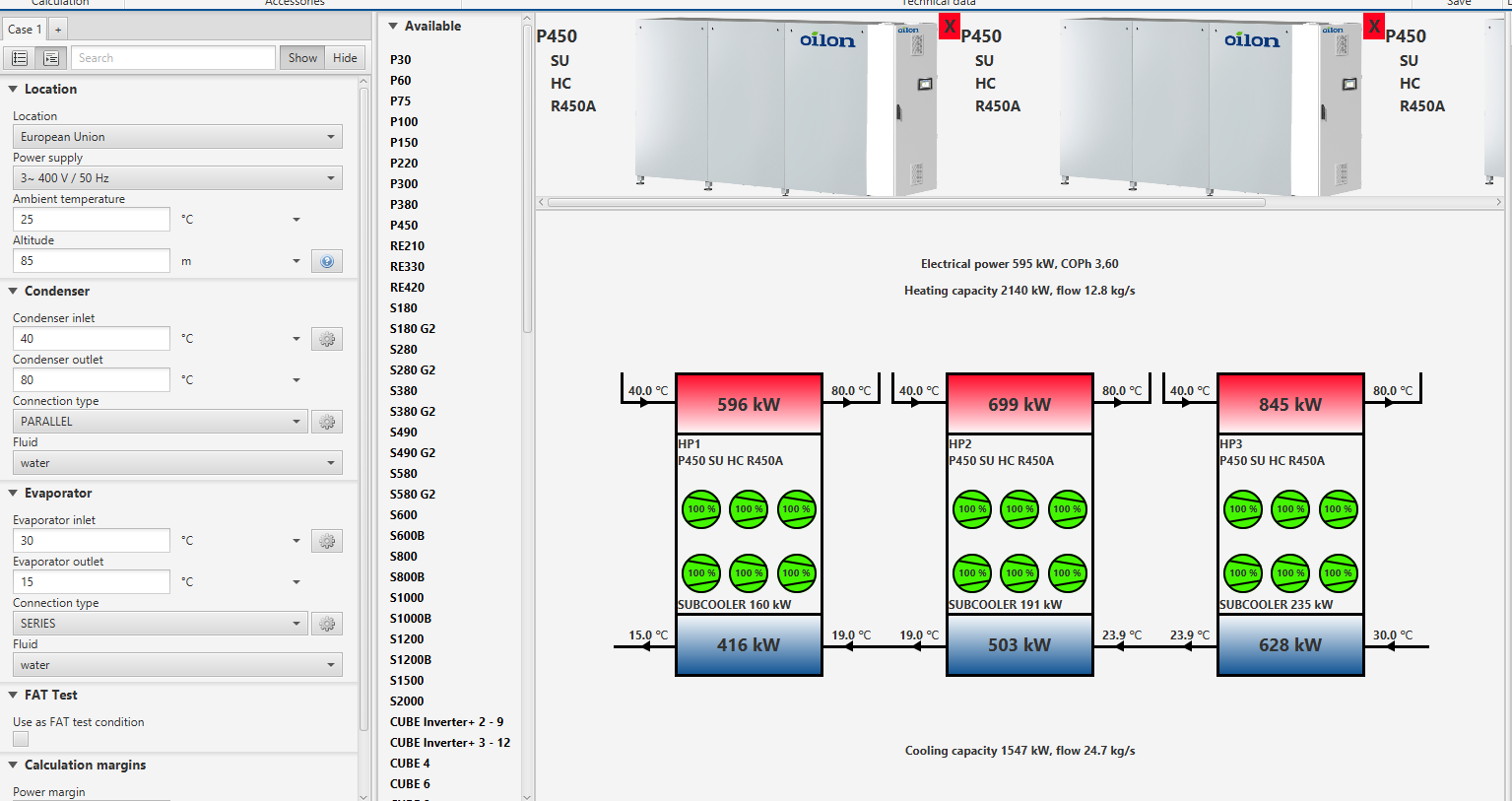
Task: Click Ambient temperature field with 25
Action: [x=92, y=220]
